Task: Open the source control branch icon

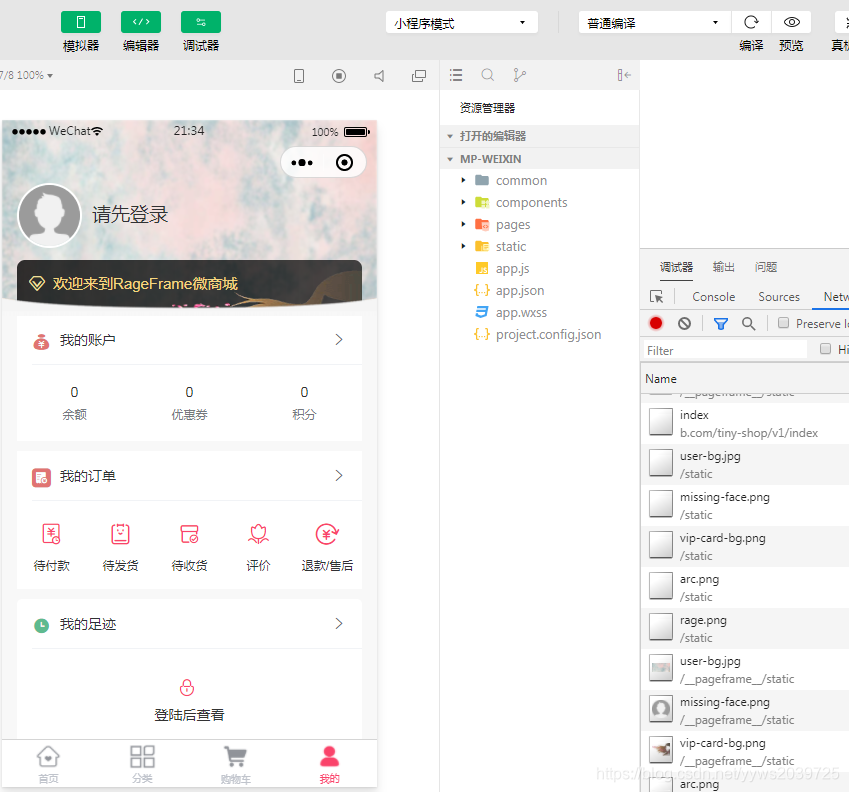Action: (x=519, y=75)
